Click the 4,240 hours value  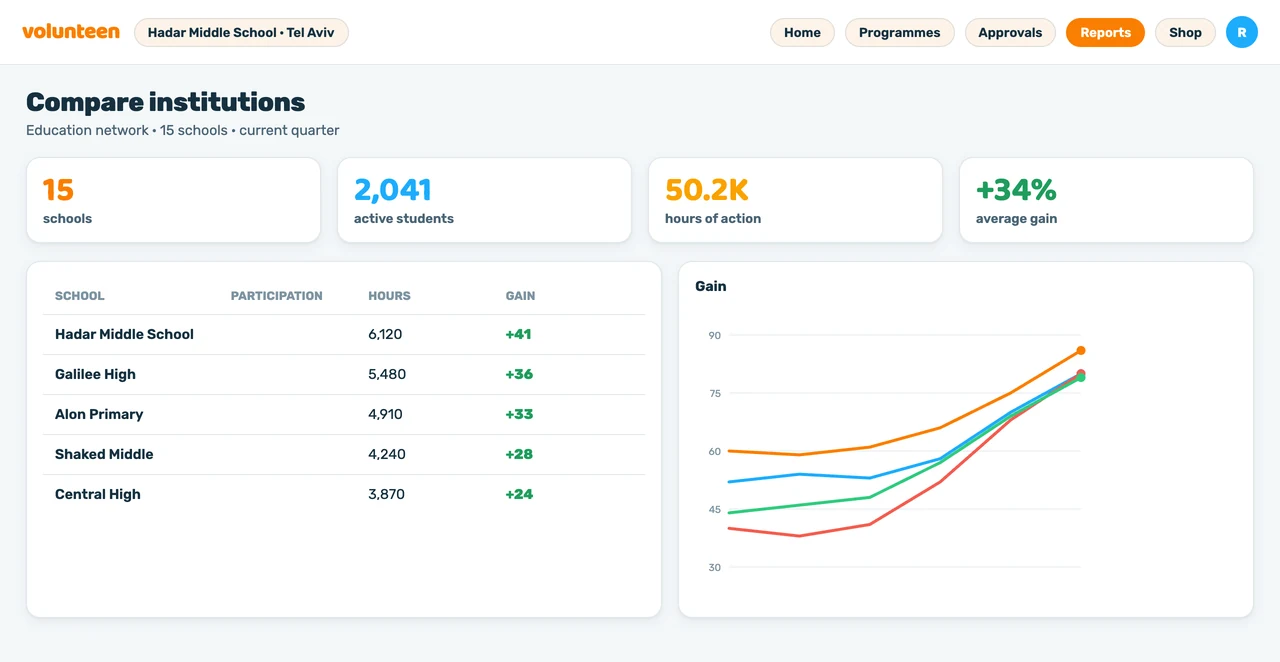pyautogui.click(x=387, y=454)
